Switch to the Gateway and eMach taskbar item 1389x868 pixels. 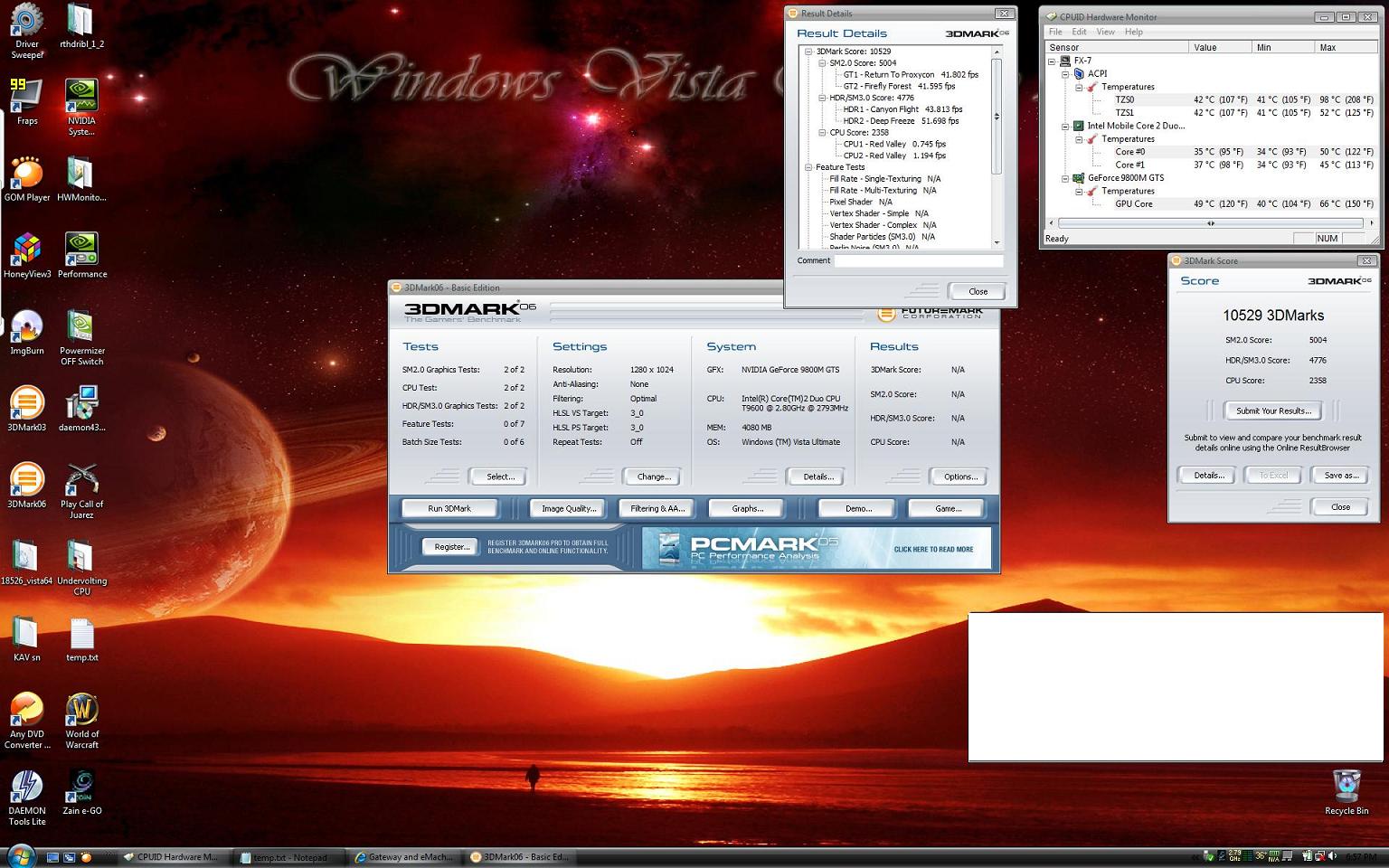[404, 857]
